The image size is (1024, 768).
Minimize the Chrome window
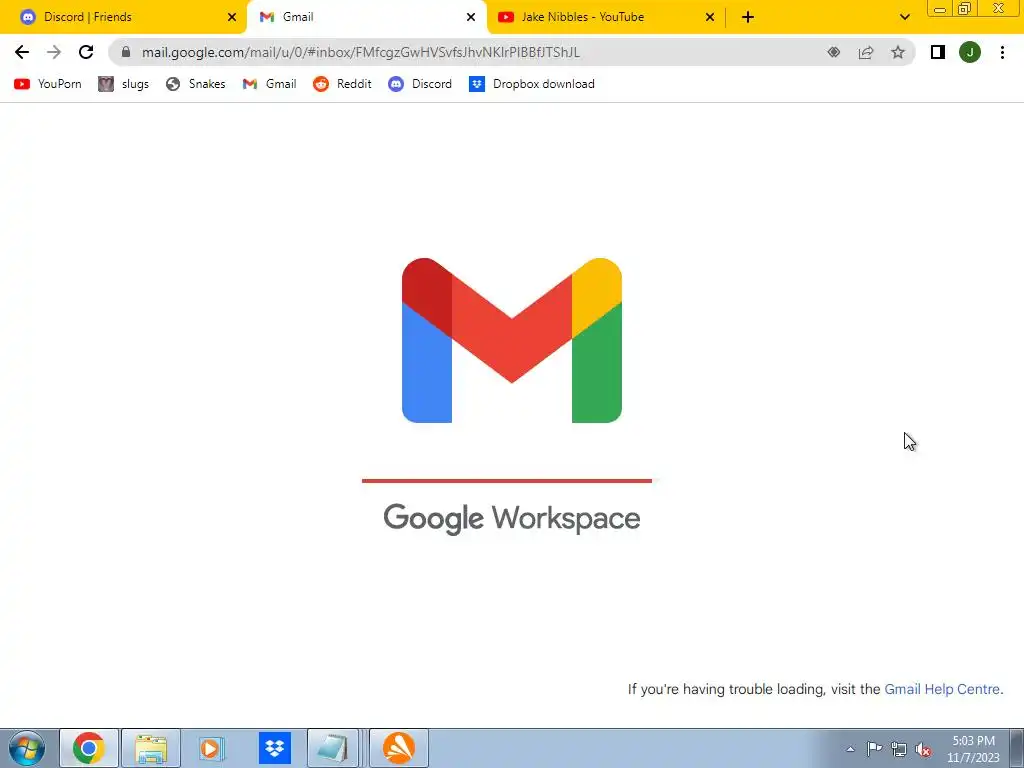click(940, 9)
